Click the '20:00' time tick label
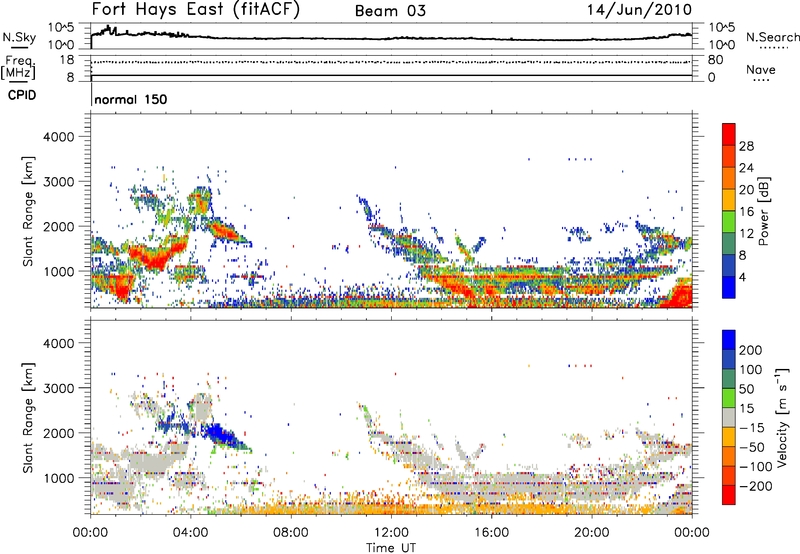Screen dimensions: 800x554 pyautogui.click(x=592, y=533)
